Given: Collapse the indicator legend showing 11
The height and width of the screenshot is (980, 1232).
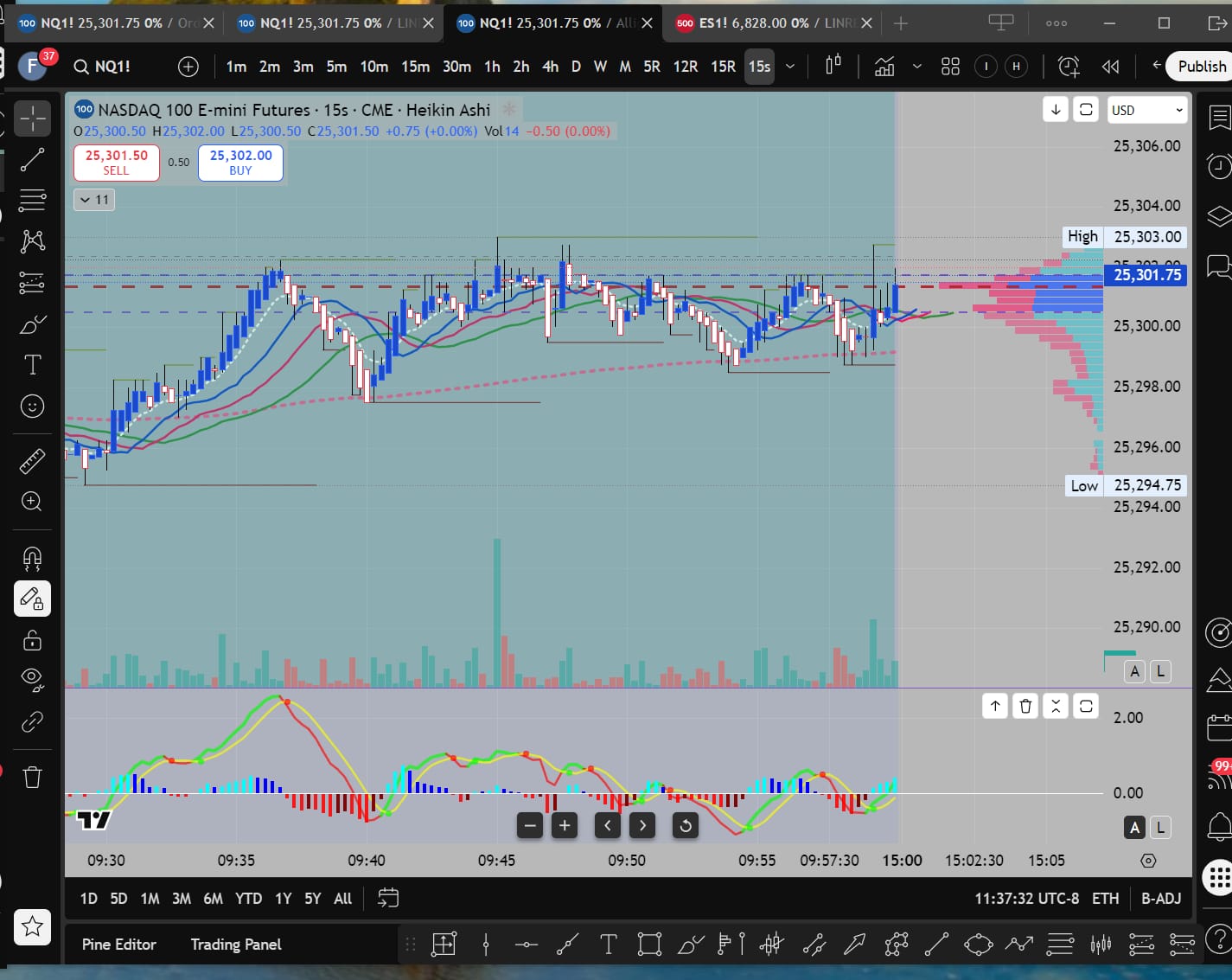Looking at the screenshot, I should click(x=94, y=200).
